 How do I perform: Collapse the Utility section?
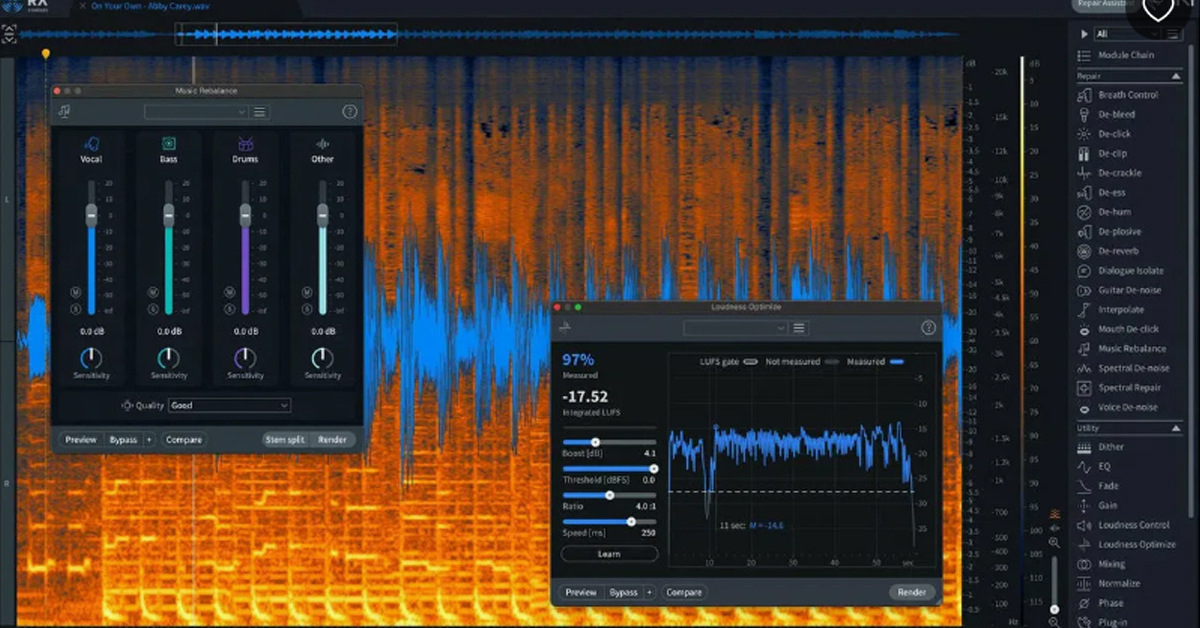pyautogui.click(x=1176, y=428)
